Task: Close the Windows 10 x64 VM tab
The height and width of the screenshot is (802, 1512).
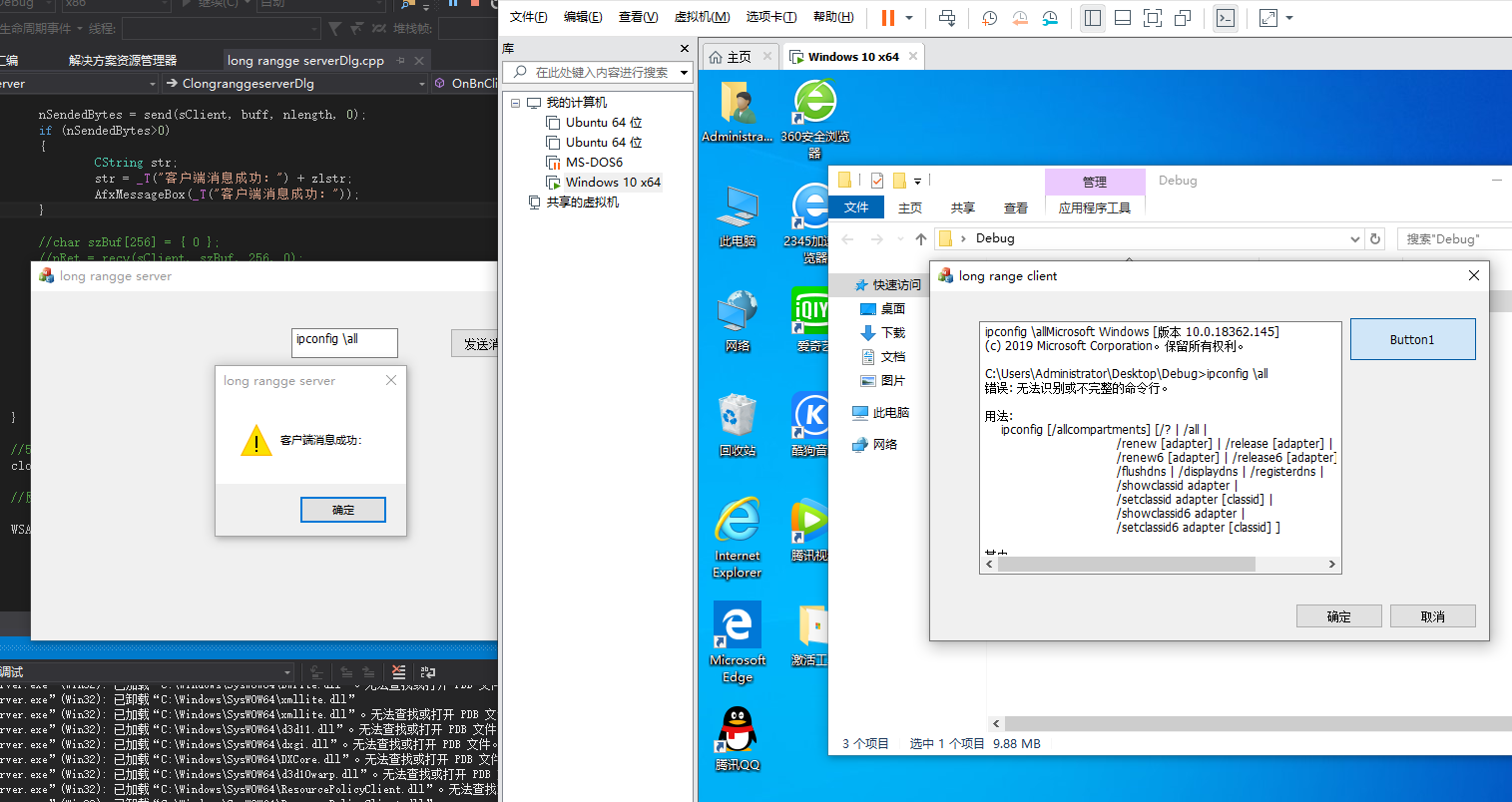Action: click(911, 57)
